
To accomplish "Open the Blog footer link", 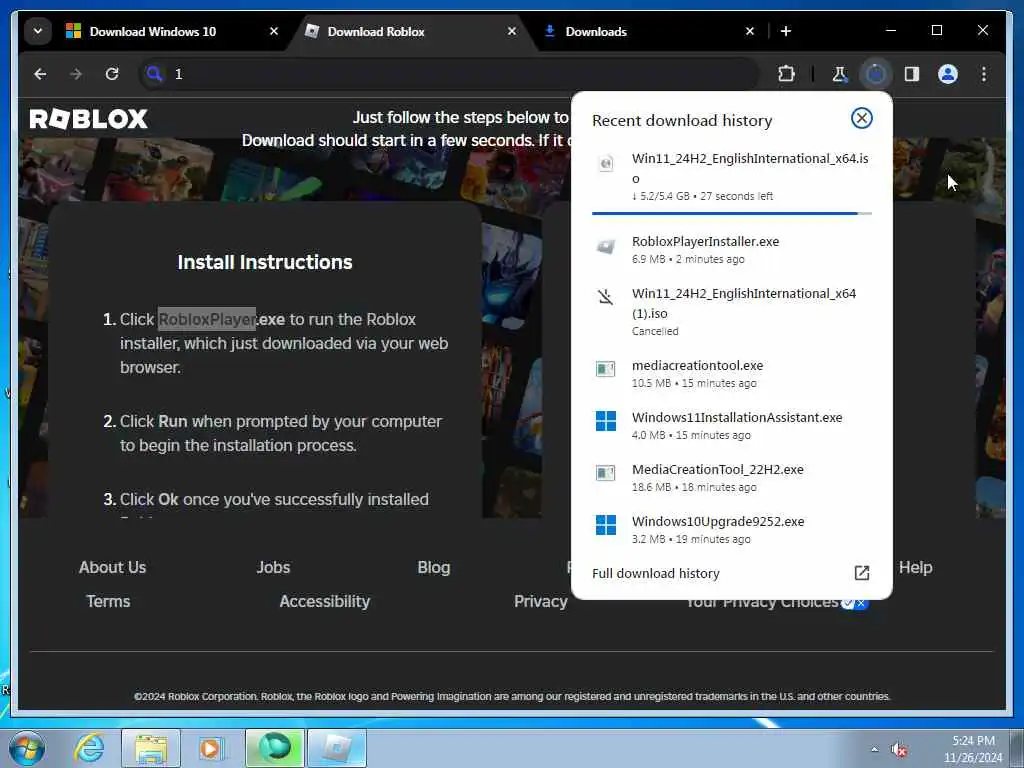I will coord(434,568).
